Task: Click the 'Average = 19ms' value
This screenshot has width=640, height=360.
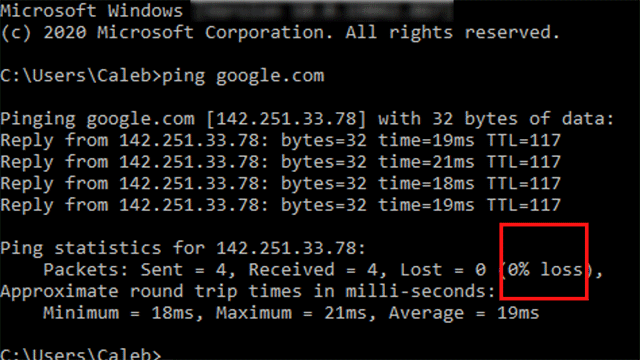Action: point(464,313)
